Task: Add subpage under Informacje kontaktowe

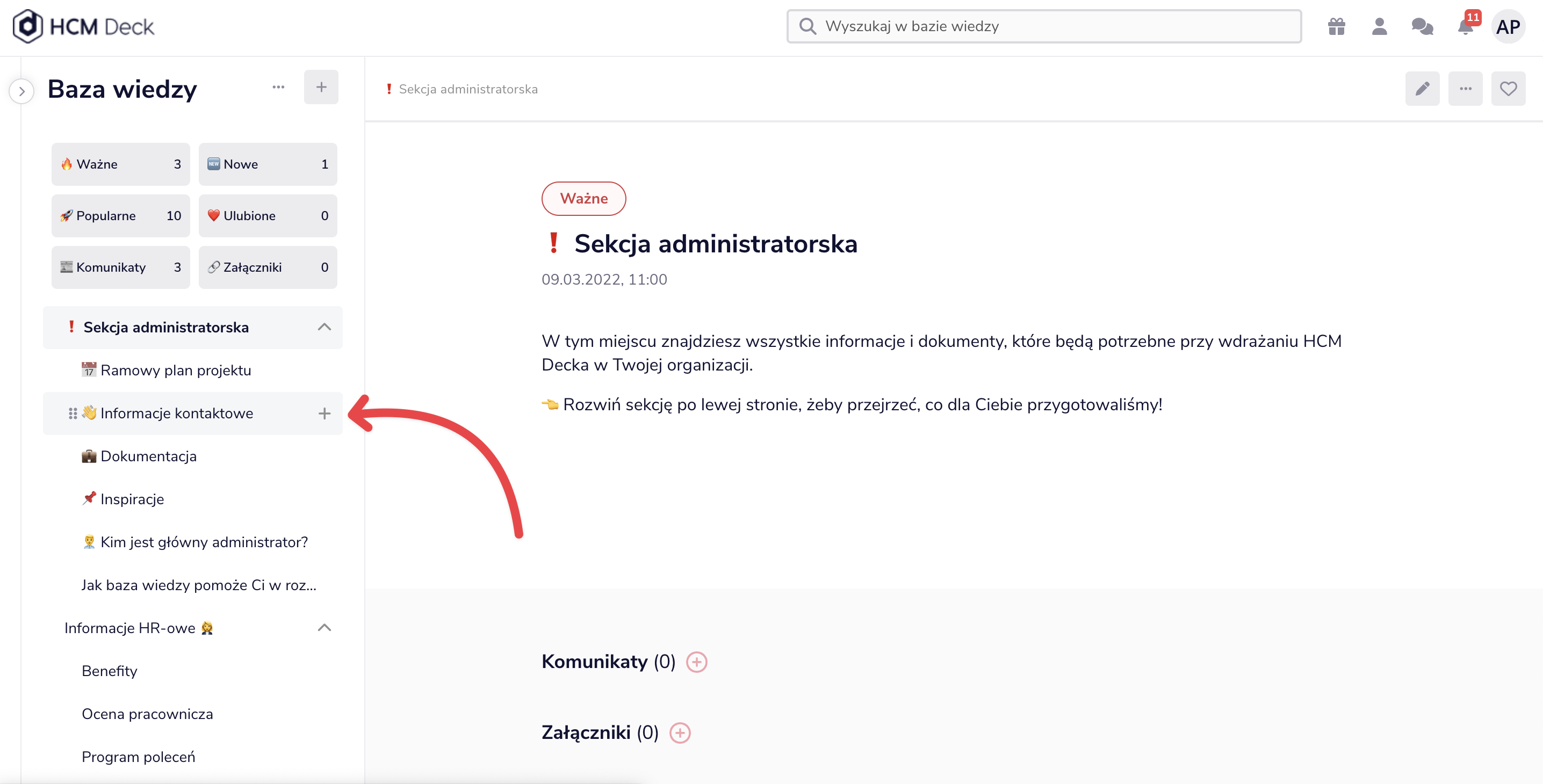Action: (324, 413)
